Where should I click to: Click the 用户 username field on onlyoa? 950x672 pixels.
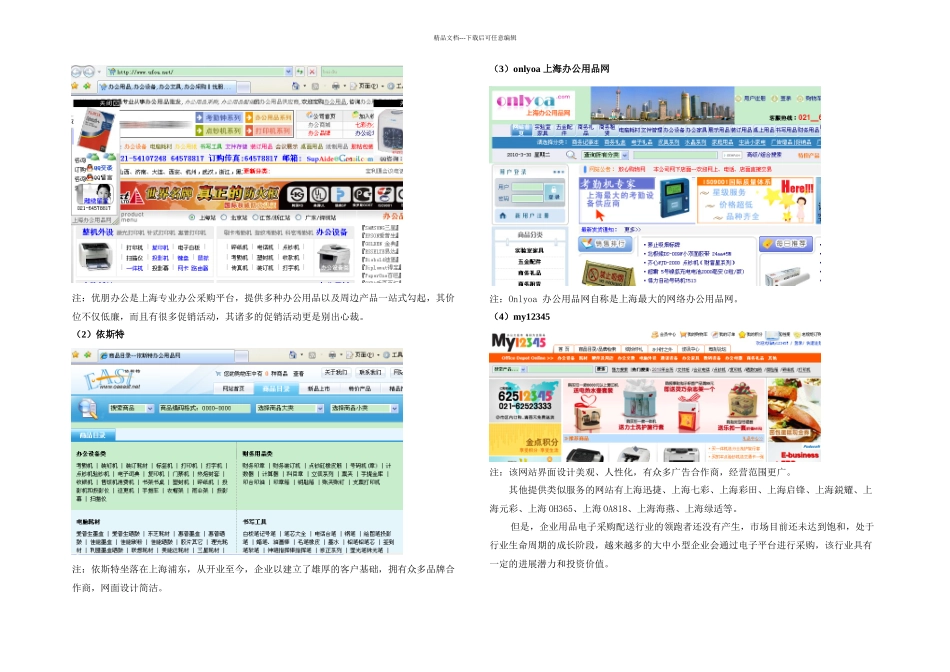tap(526, 187)
